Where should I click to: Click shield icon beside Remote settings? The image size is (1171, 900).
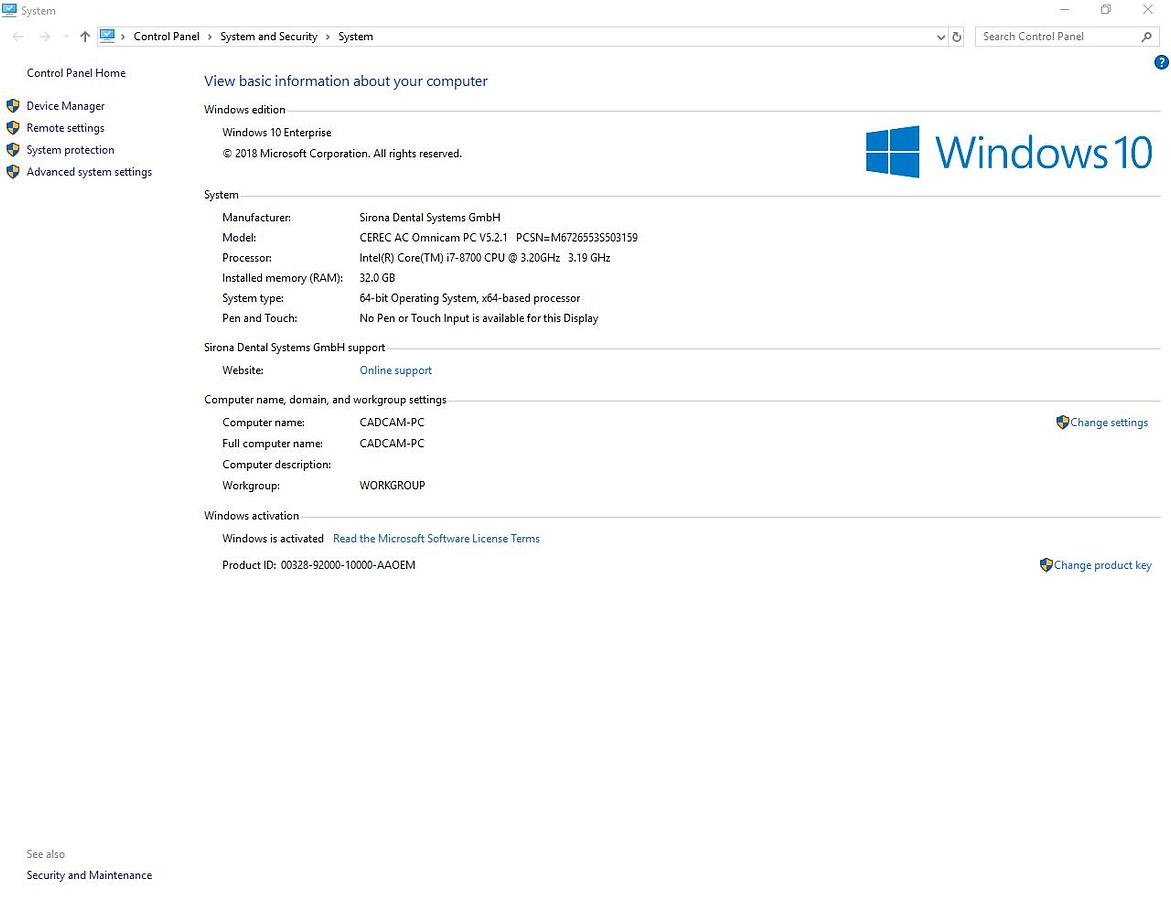13,128
